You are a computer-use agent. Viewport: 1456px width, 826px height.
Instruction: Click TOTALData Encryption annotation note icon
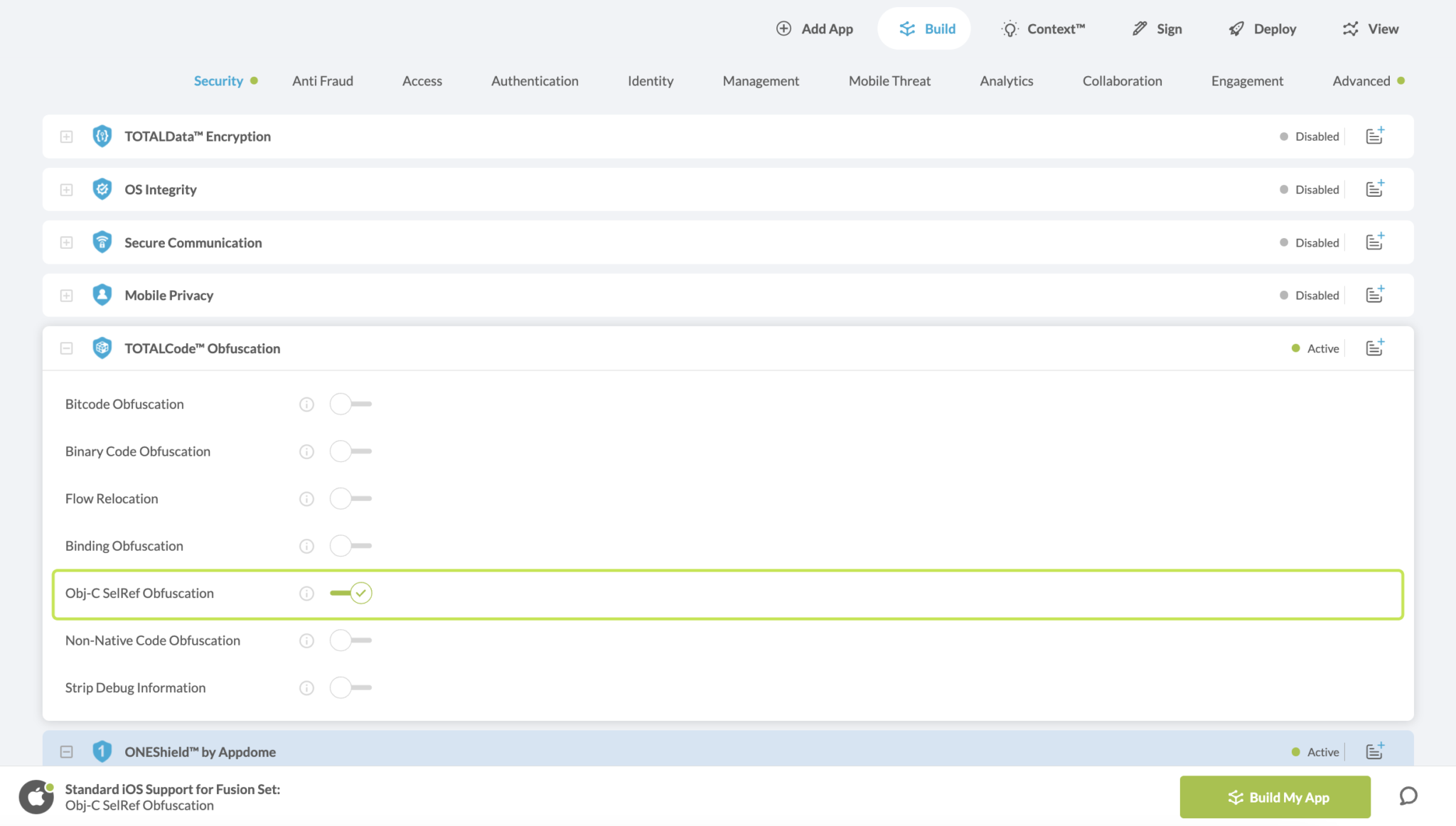(x=1374, y=136)
